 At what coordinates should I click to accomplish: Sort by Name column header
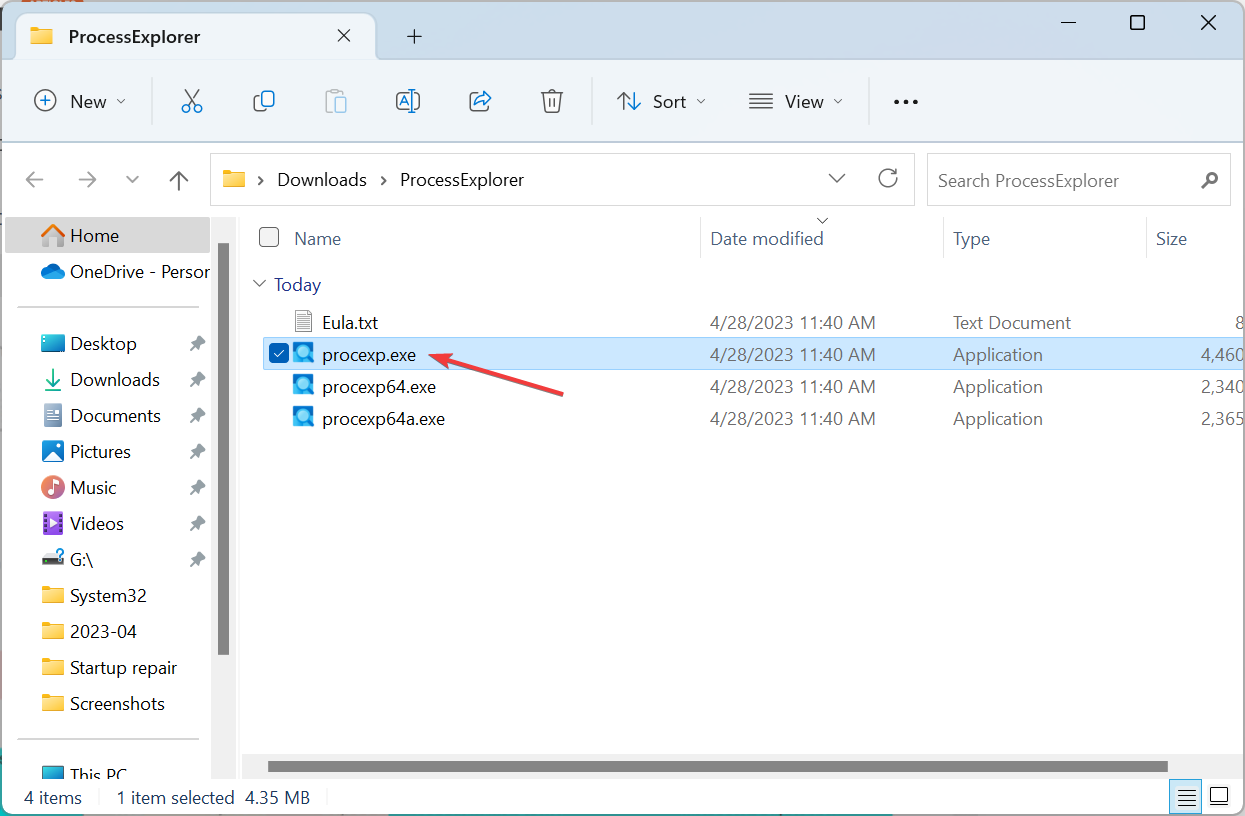(x=318, y=238)
